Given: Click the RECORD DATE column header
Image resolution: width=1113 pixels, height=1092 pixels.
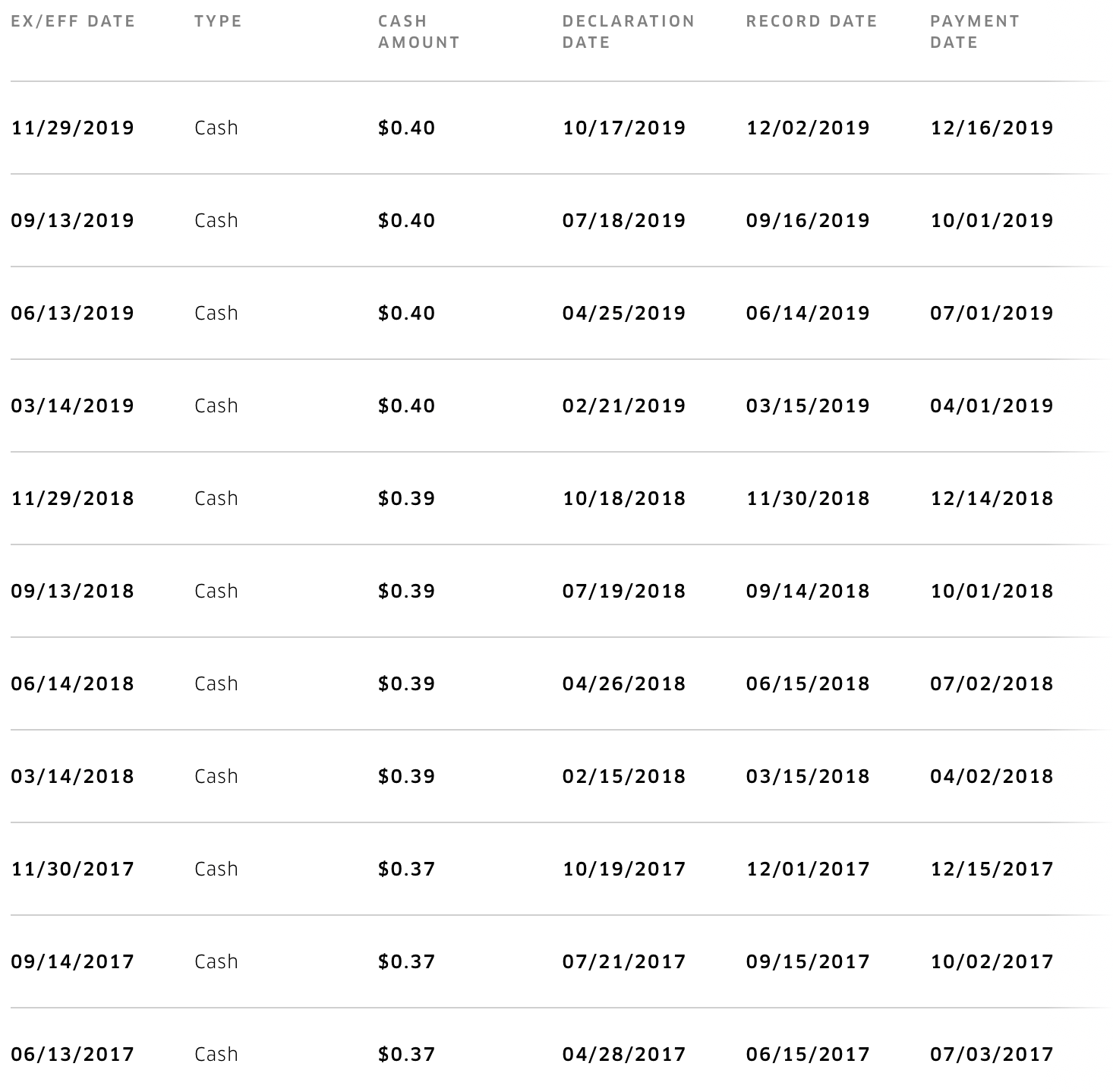Looking at the screenshot, I should [812, 21].
